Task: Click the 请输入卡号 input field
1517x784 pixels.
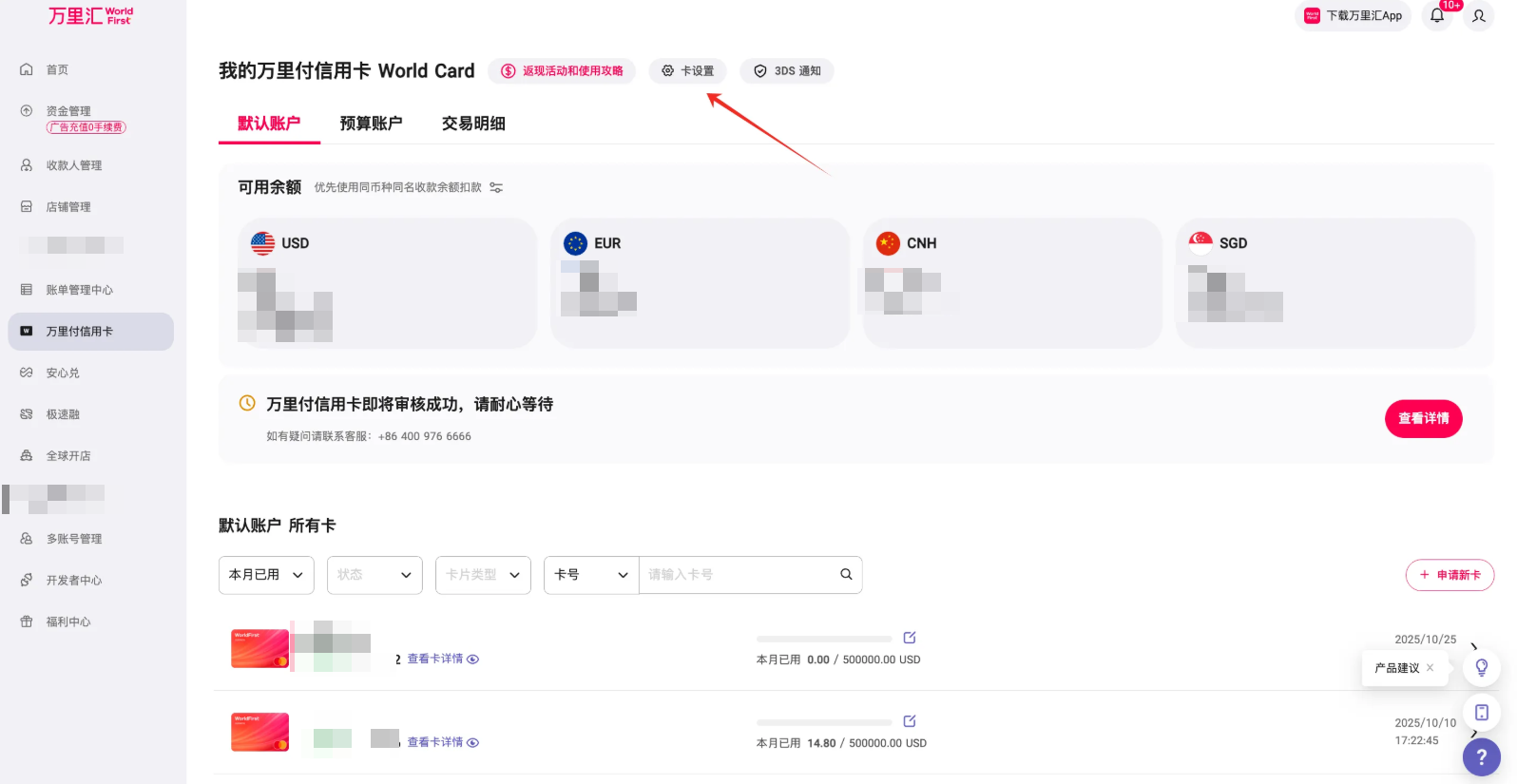Action: pyautogui.click(x=737, y=575)
